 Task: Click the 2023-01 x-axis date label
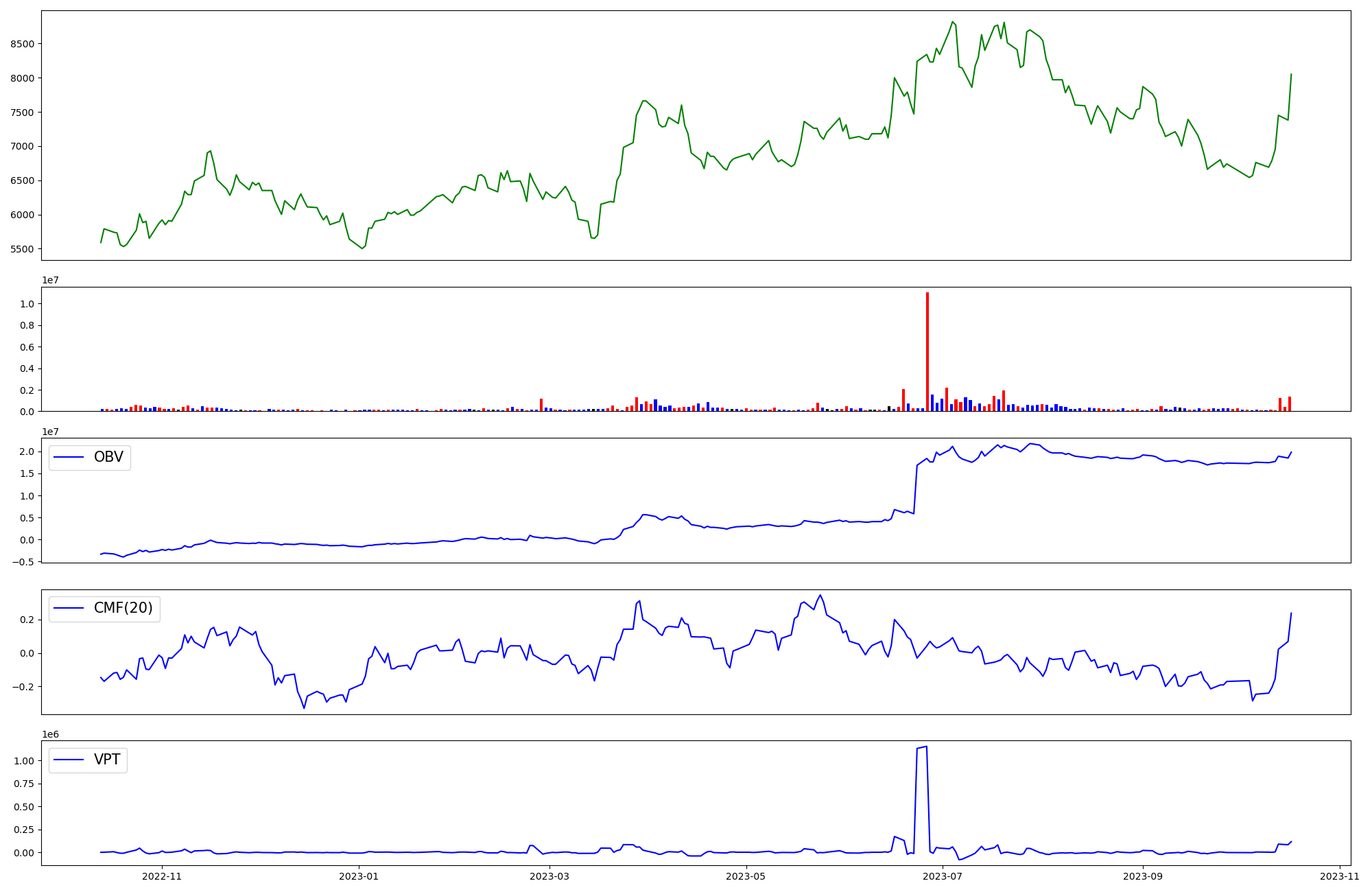(x=359, y=876)
